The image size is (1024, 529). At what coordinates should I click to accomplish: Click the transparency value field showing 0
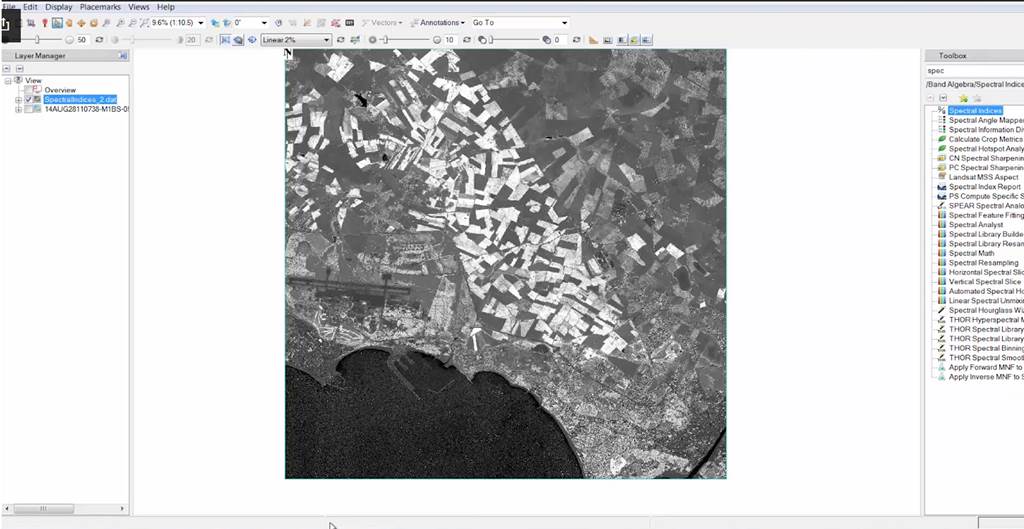559,40
